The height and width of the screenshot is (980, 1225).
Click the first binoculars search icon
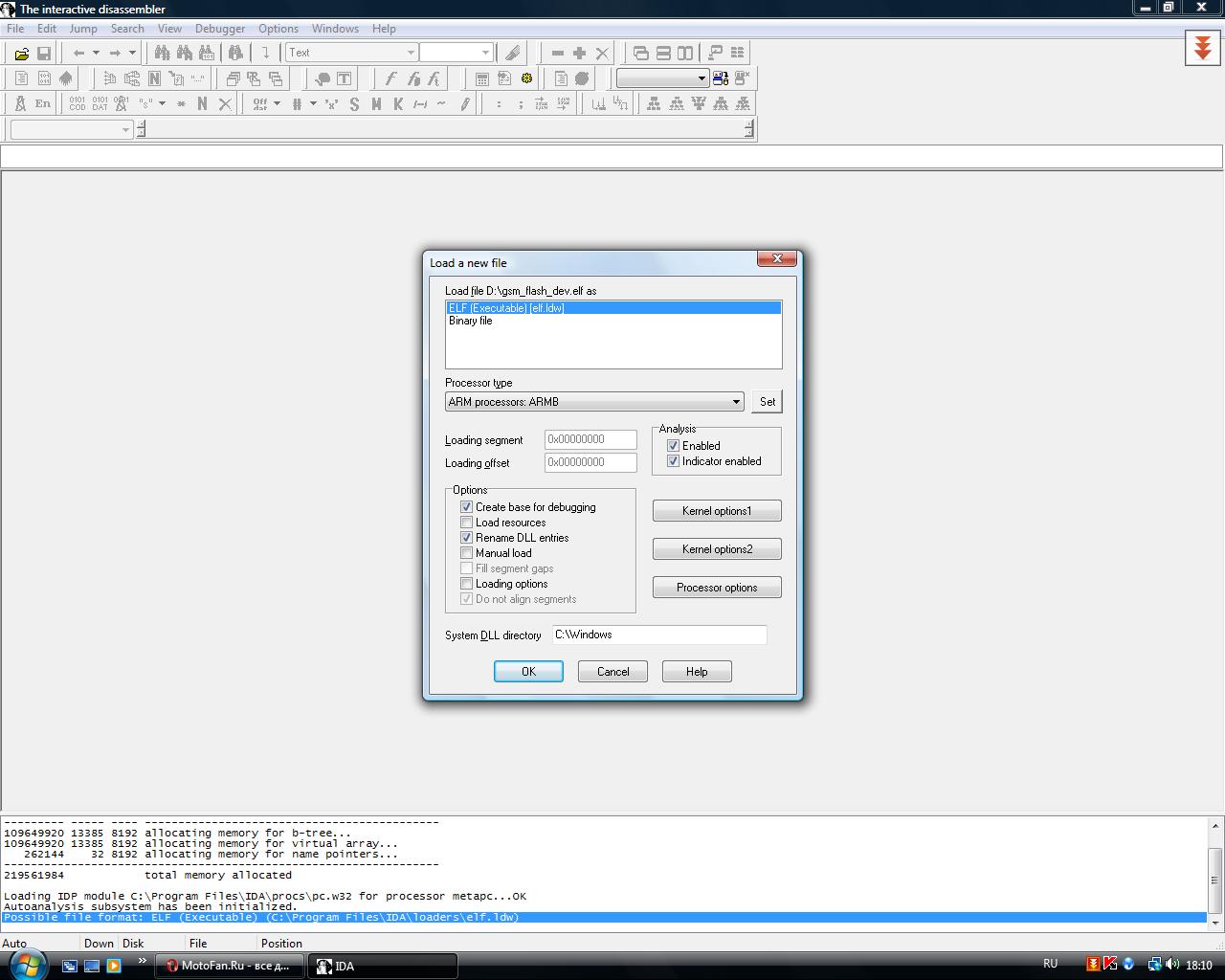163,53
